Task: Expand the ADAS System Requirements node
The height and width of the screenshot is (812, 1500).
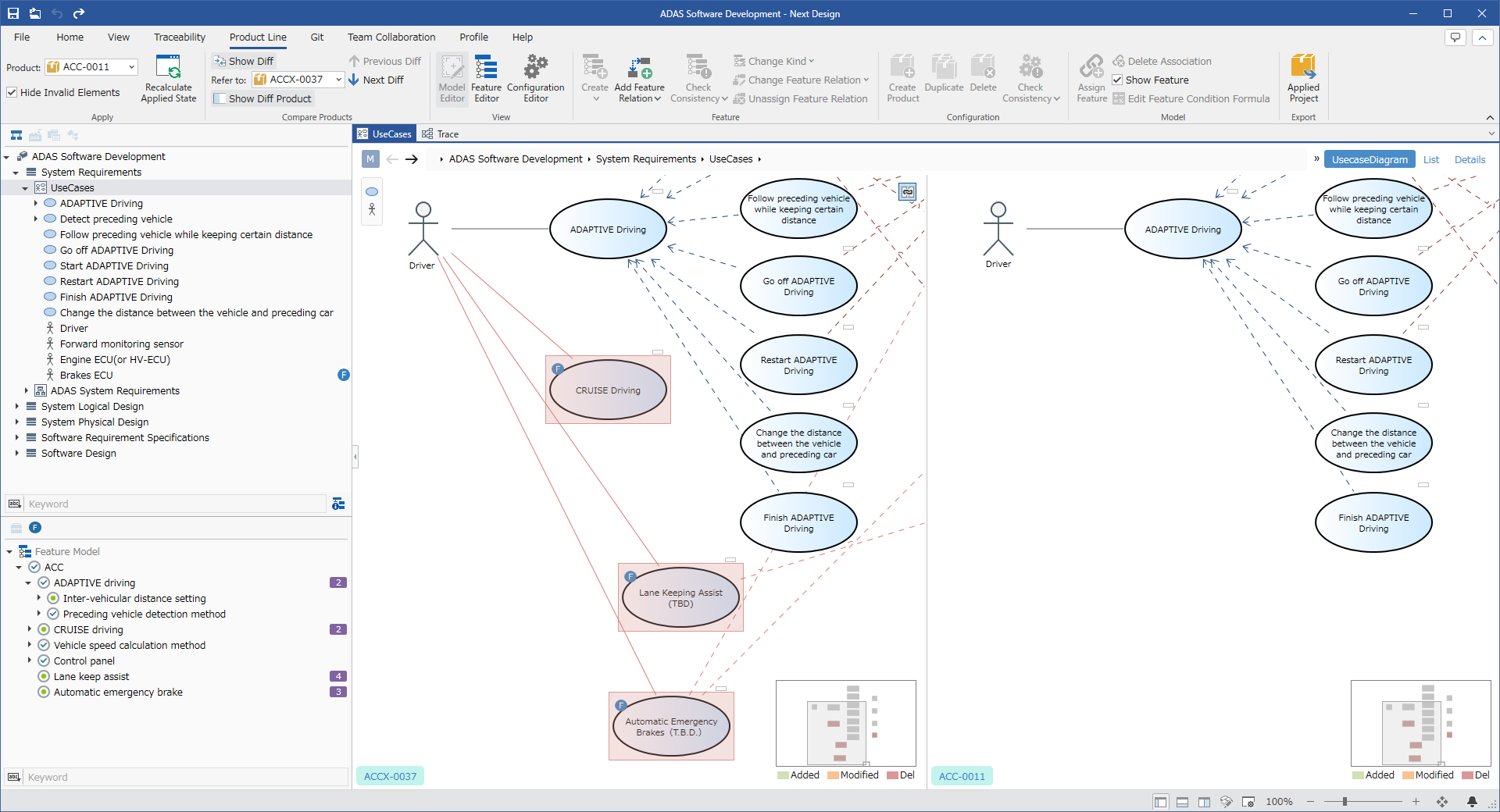Action: 26,390
